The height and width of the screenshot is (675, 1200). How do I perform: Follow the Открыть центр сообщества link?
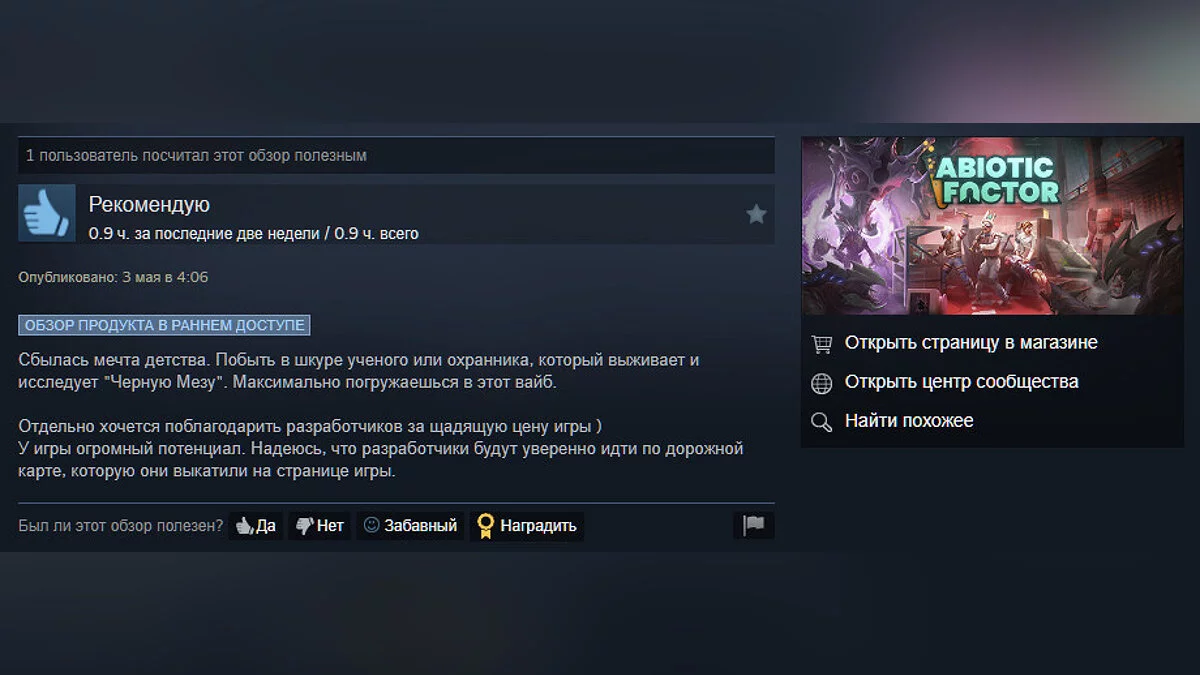pos(961,382)
